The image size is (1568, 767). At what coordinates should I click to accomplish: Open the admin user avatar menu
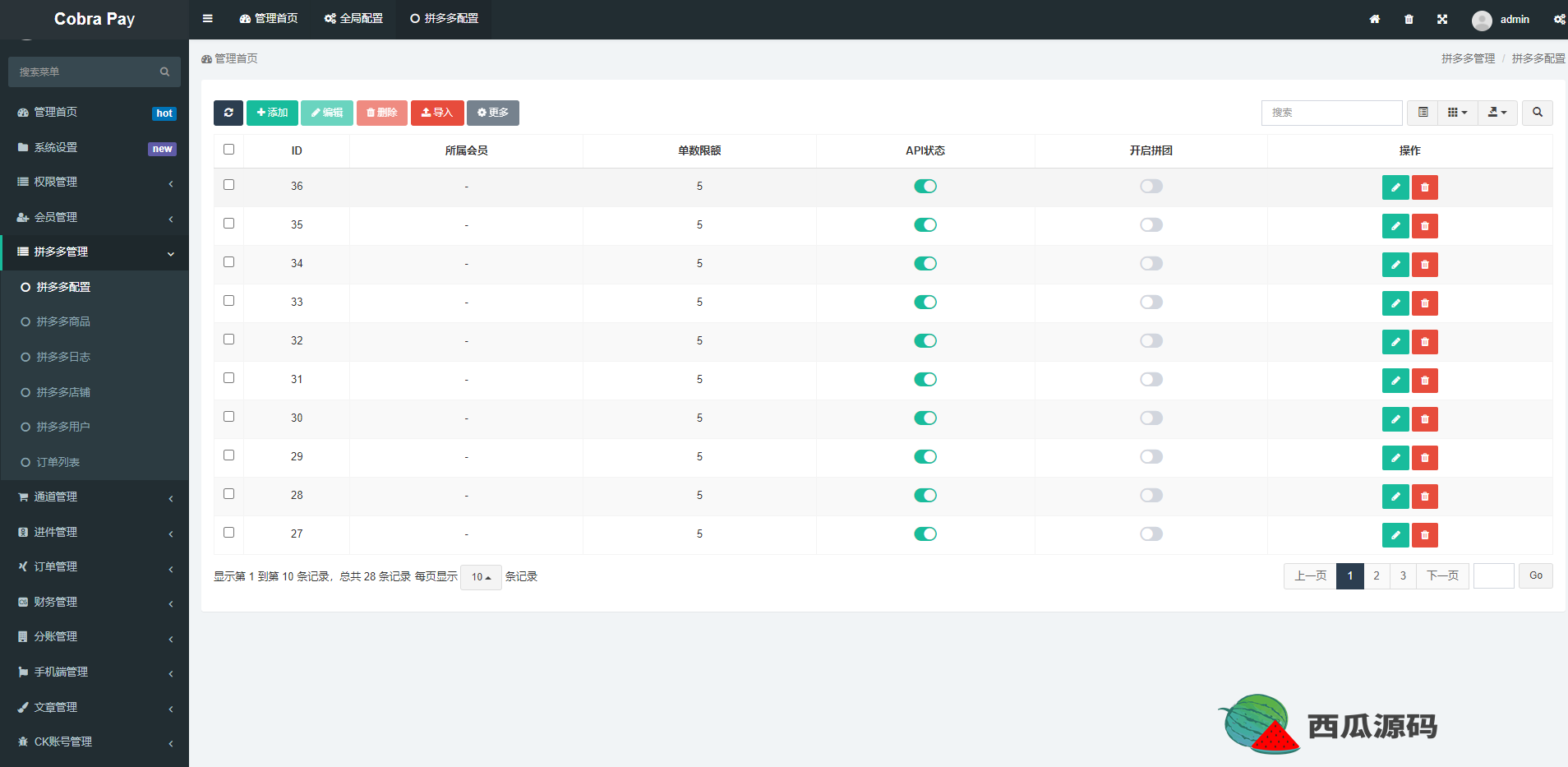click(1501, 20)
